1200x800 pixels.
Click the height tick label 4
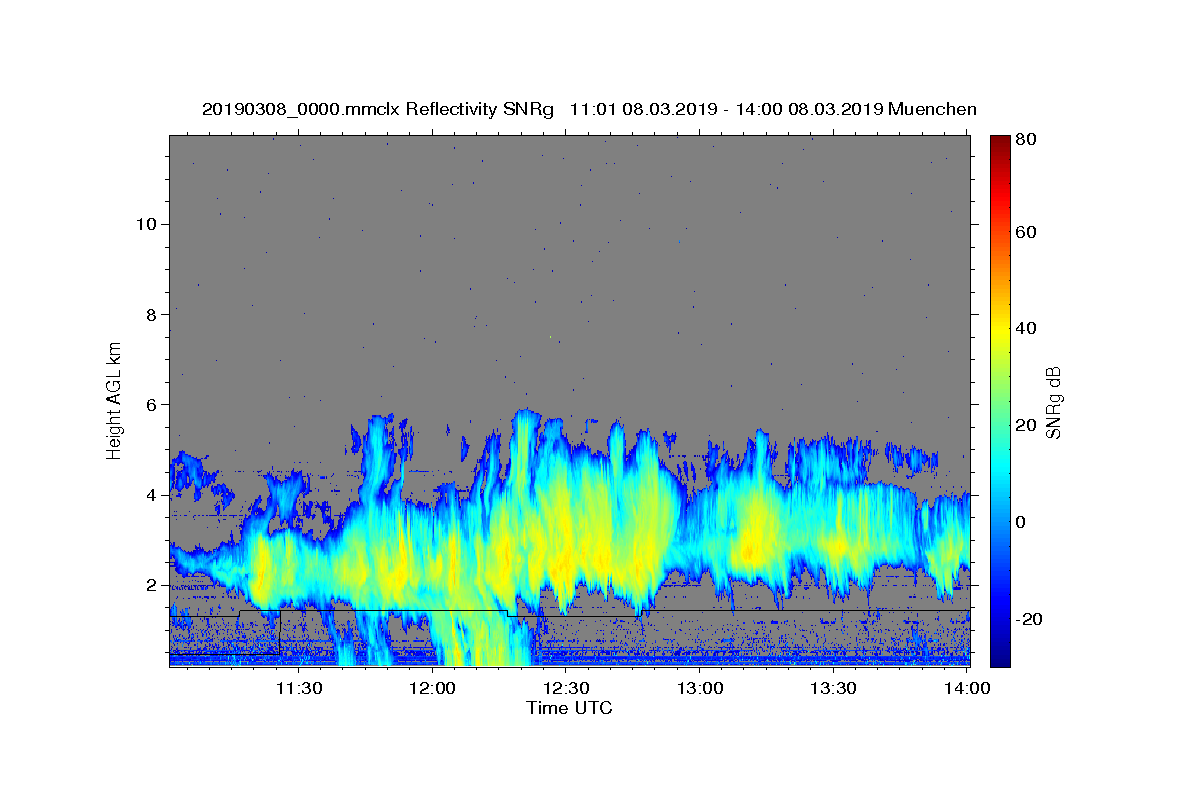[x=149, y=495]
